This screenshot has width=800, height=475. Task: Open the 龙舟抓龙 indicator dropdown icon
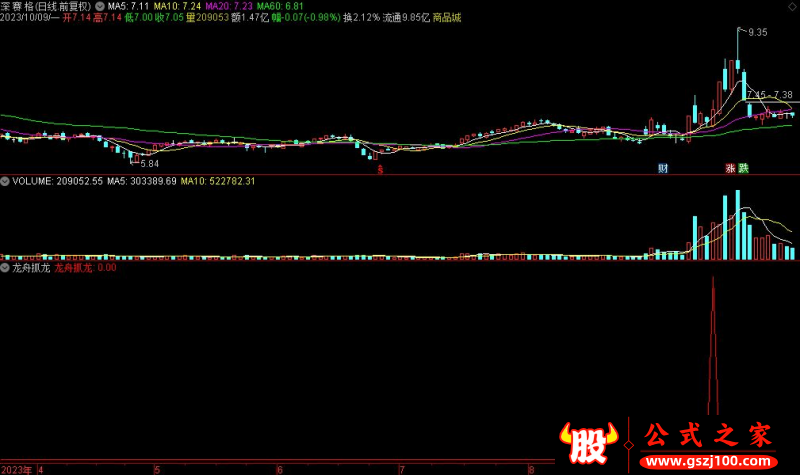pos(5,268)
